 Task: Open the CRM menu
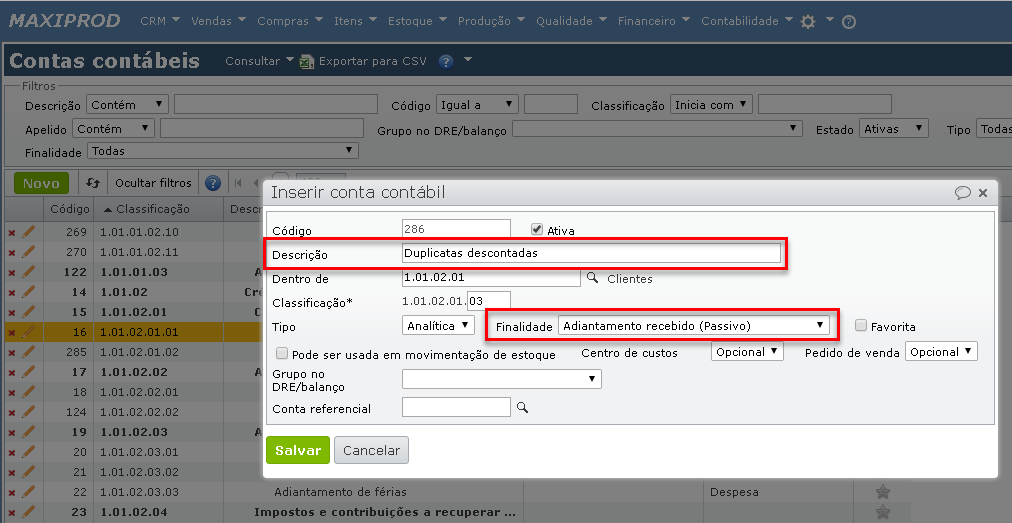160,21
